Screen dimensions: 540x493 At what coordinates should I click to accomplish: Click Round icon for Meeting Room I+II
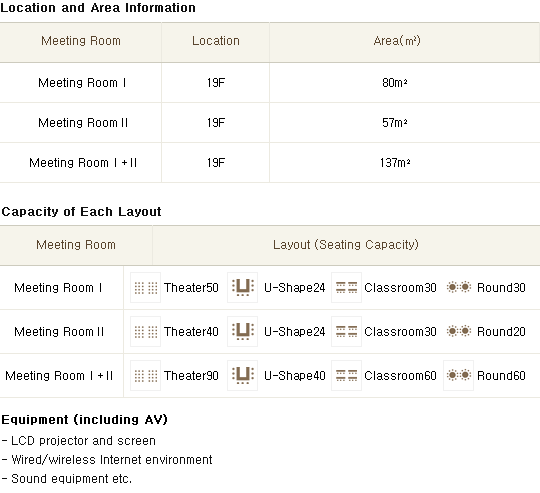point(458,376)
